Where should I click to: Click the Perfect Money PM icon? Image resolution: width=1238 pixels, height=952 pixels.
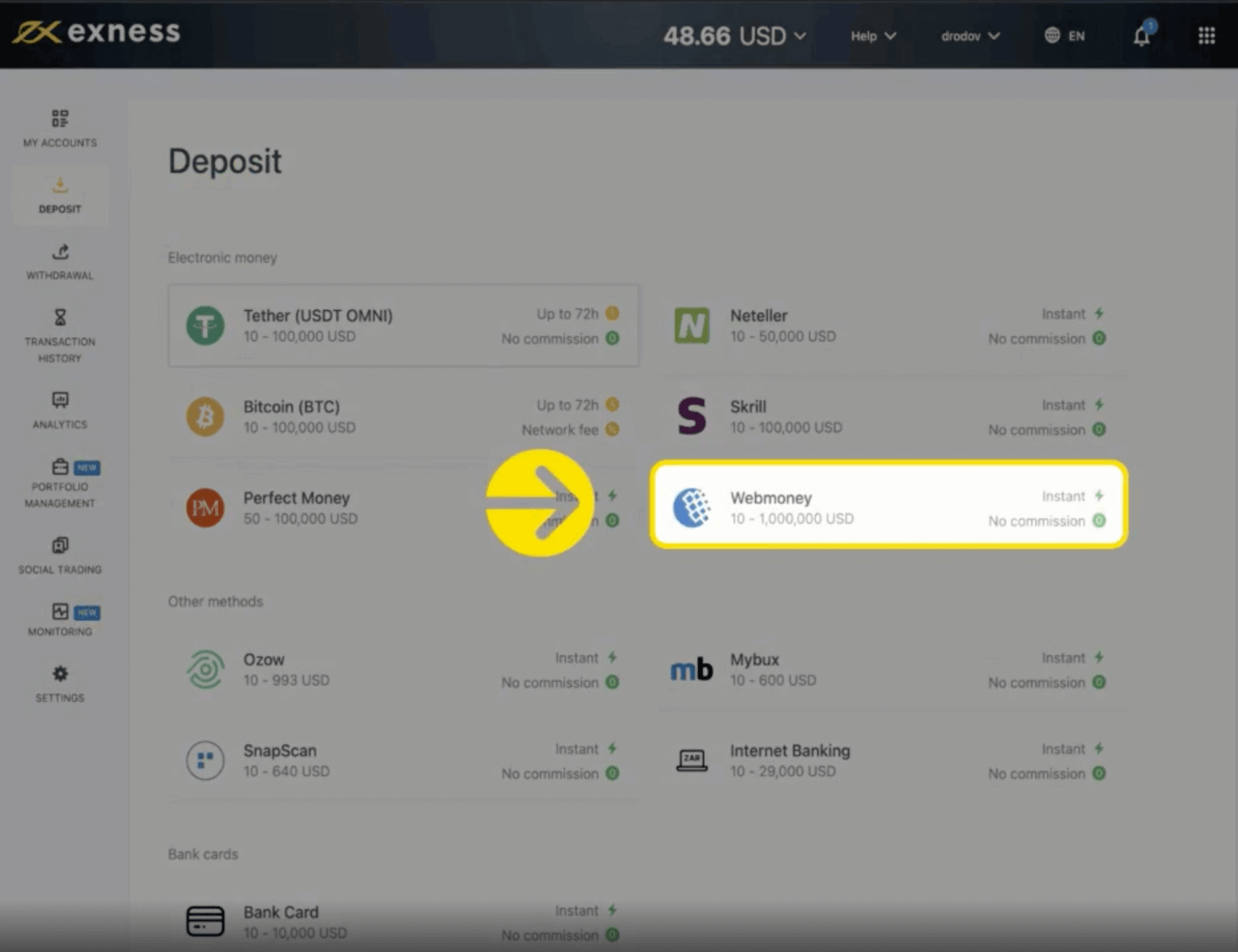206,508
